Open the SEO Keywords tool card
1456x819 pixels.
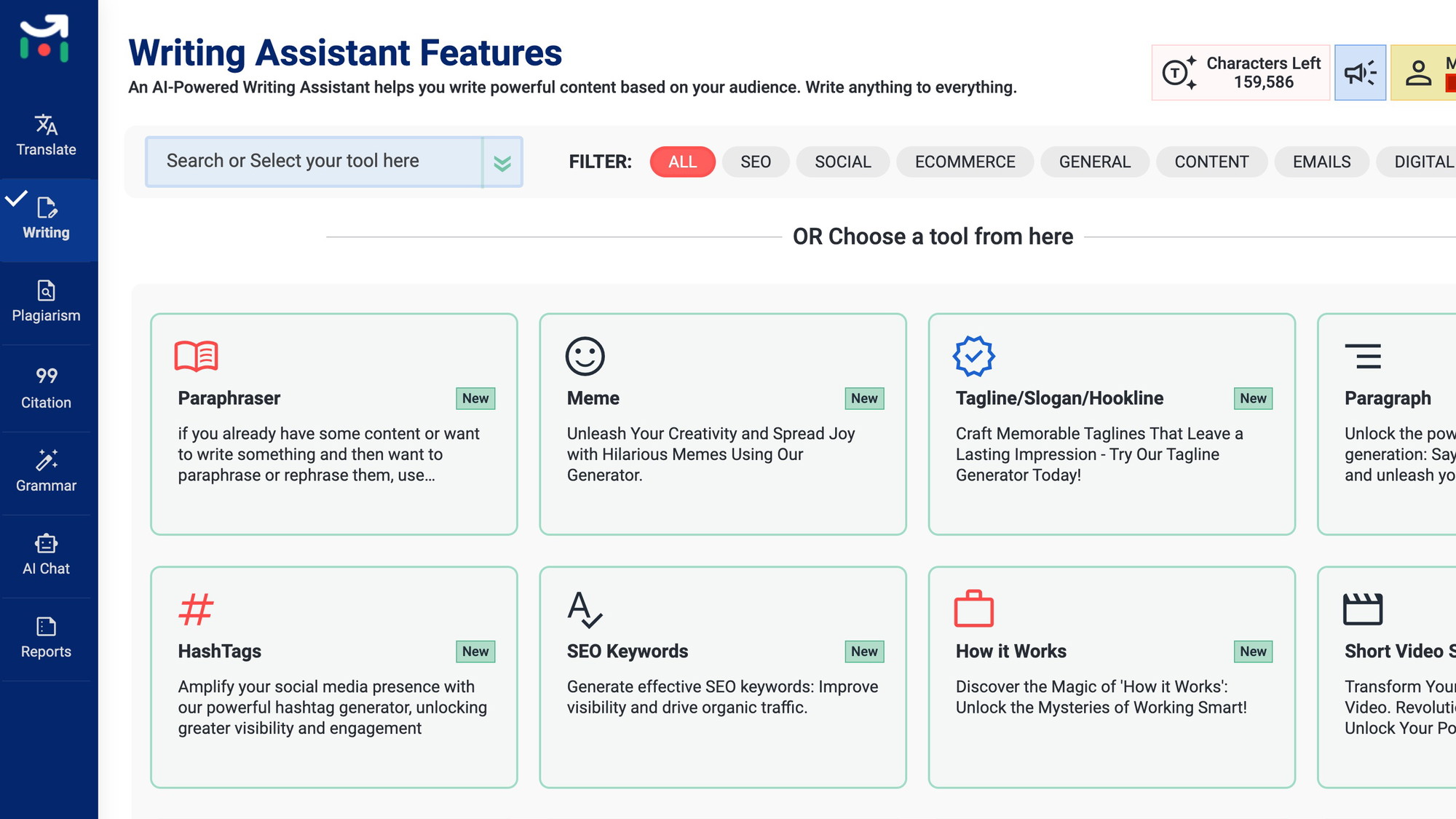[x=722, y=677]
